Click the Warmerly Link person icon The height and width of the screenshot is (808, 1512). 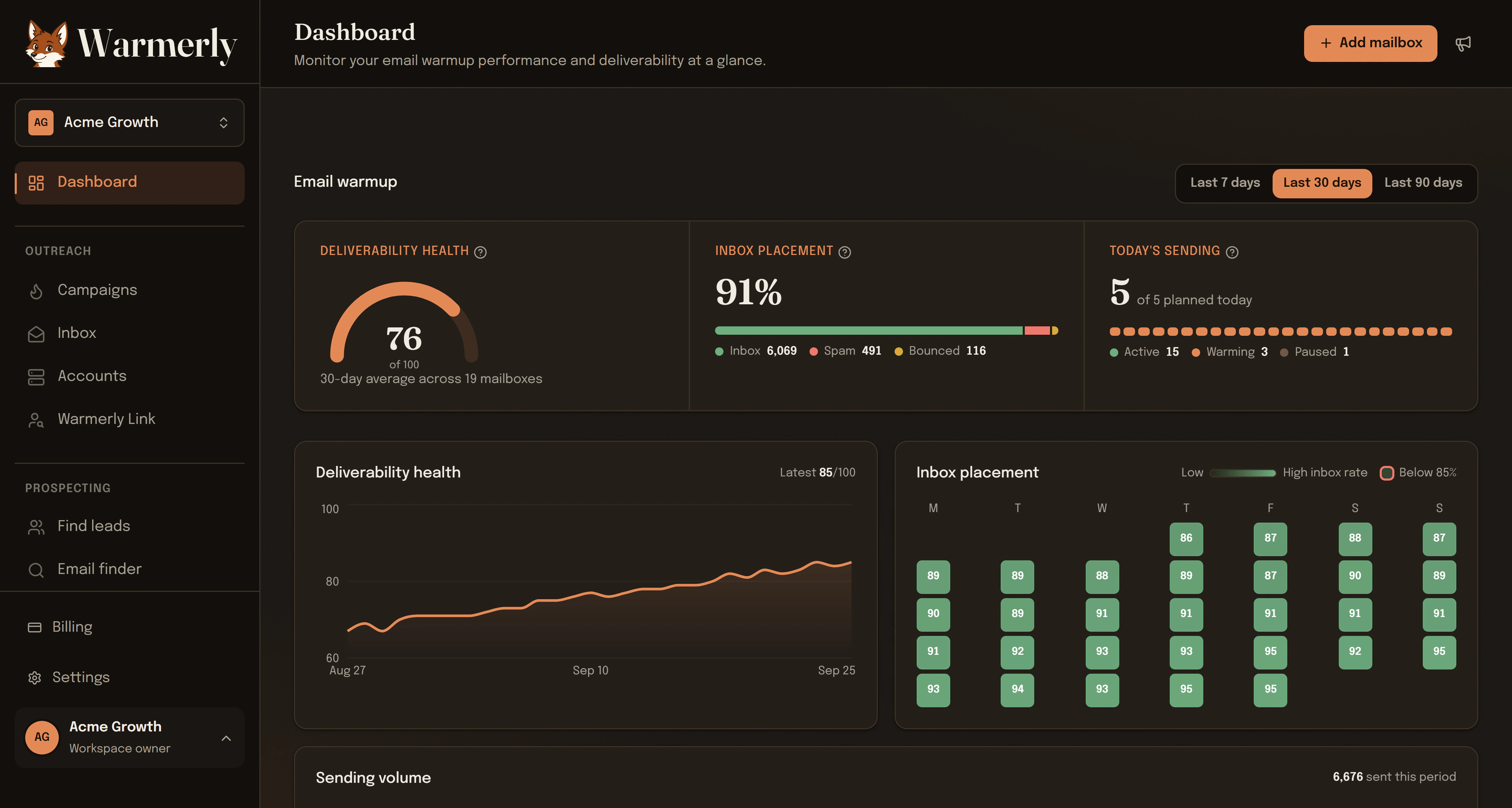point(36,420)
